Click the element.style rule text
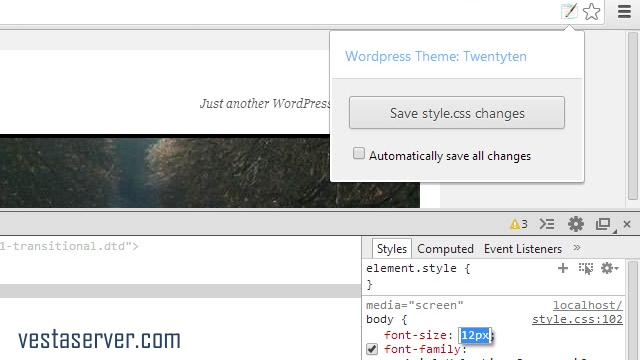 [418, 269]
